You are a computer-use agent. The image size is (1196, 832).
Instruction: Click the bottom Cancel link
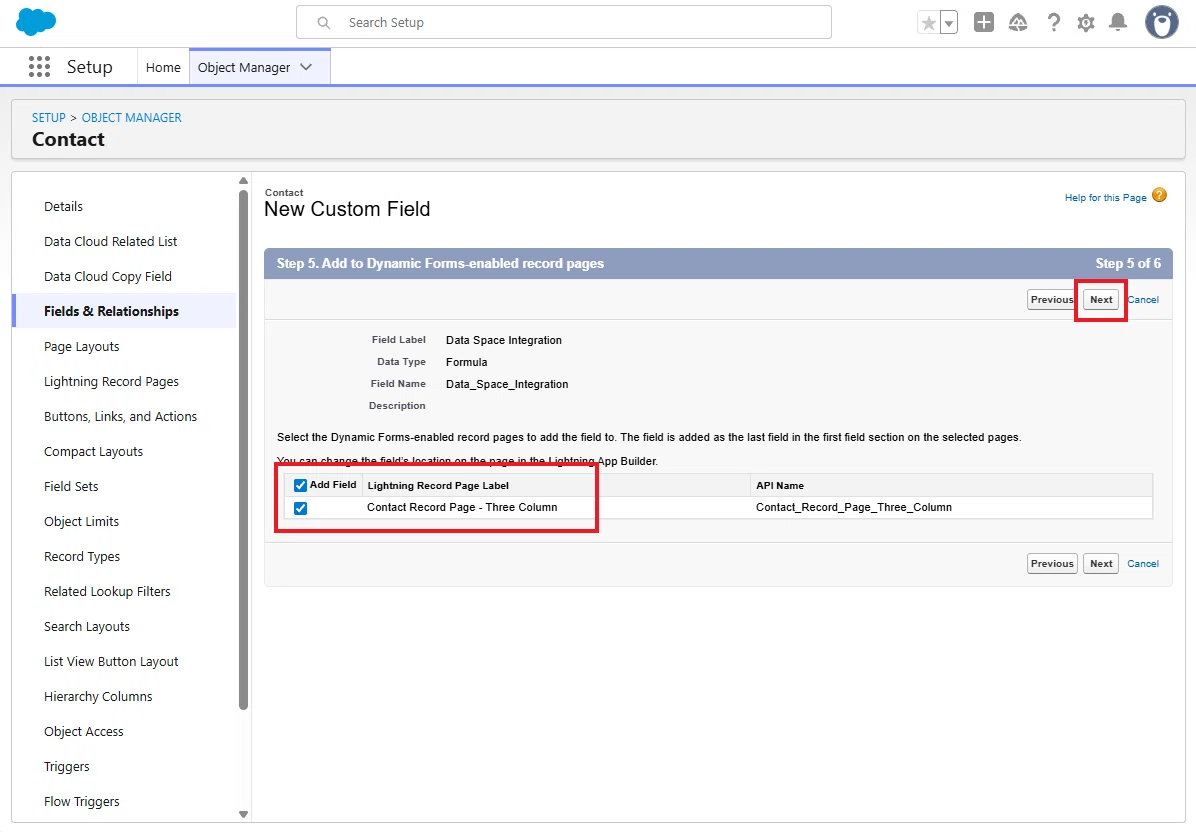pyautogui.click(x=1143, y=564)
